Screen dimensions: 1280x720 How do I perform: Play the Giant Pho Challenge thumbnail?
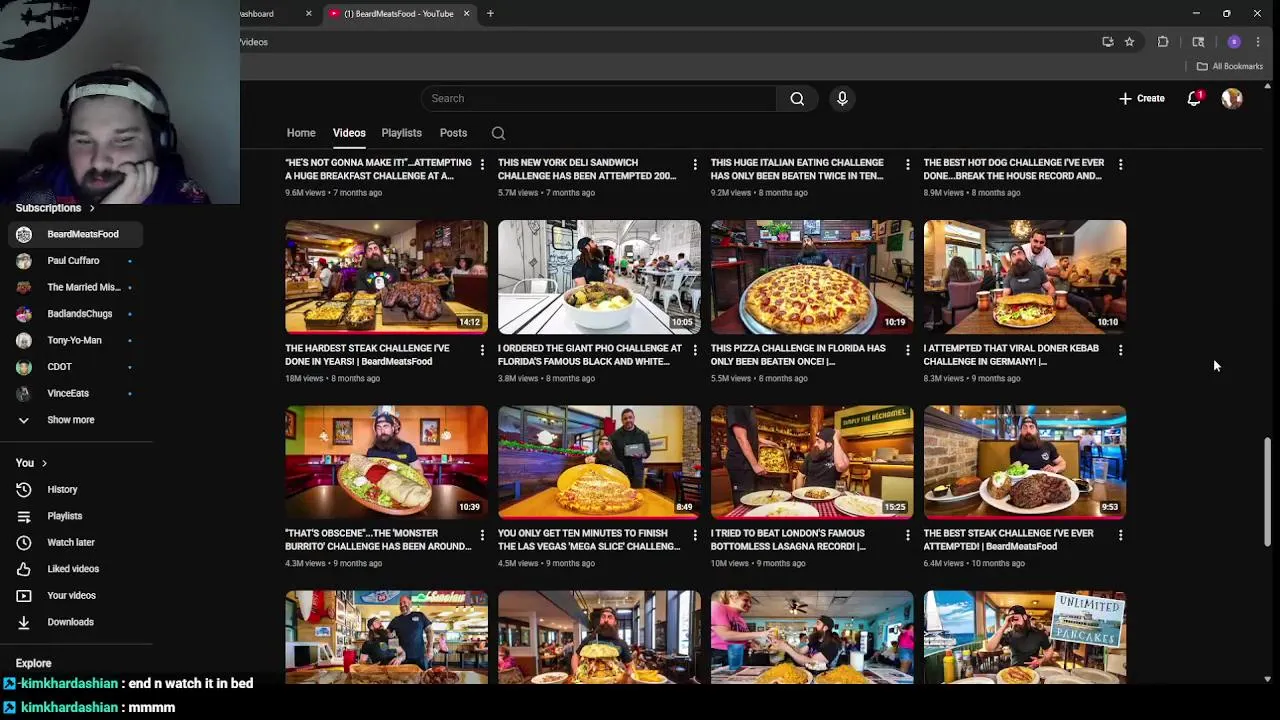[x=599, y=277]
